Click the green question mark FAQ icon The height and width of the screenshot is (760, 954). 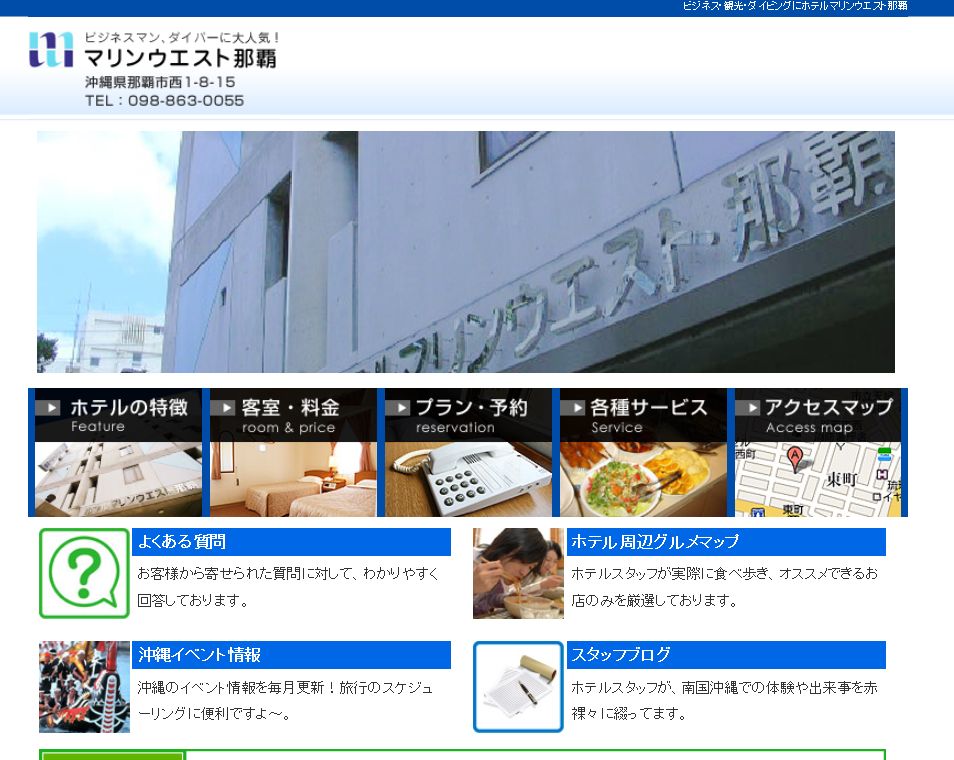click(85, 573)
